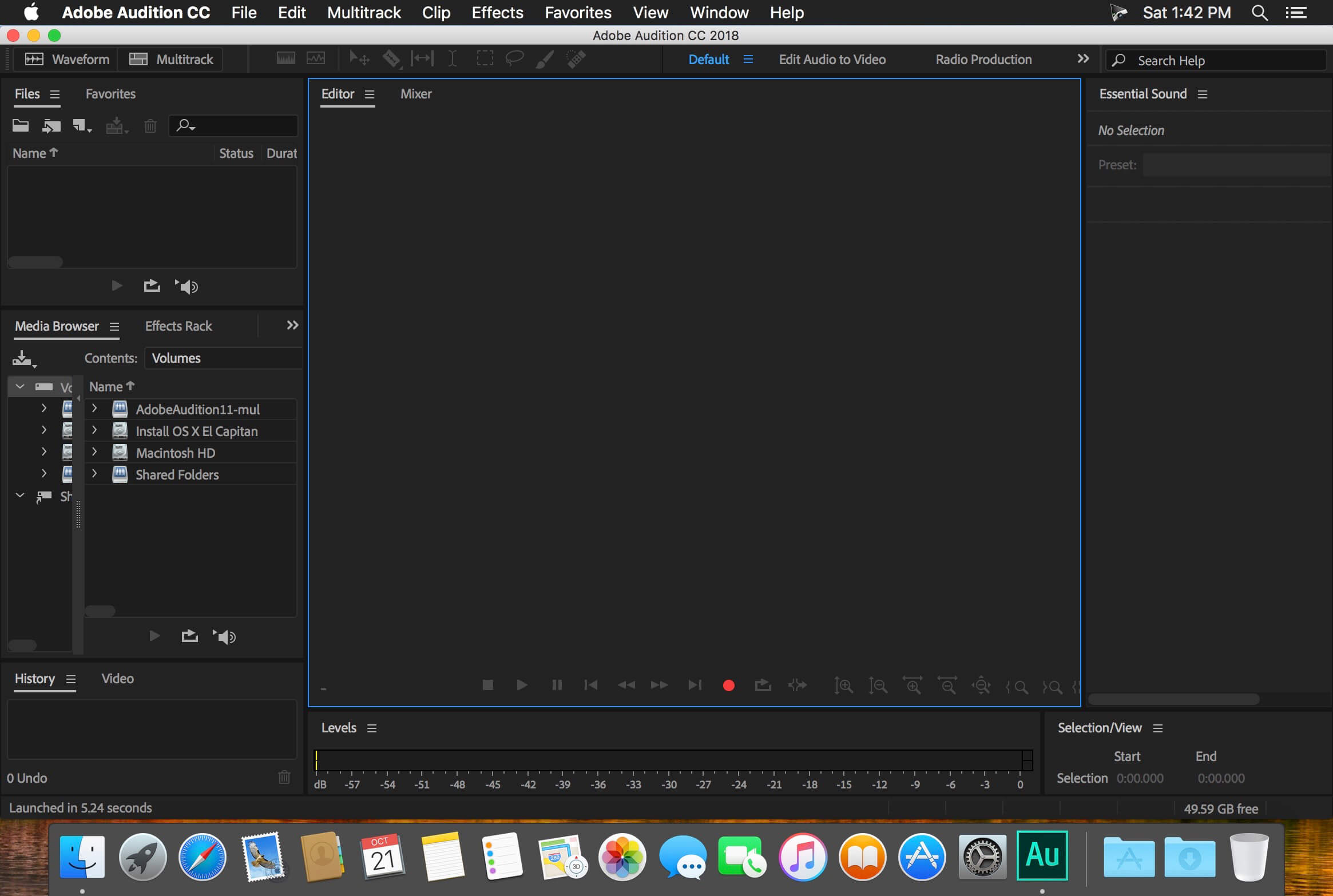Switch to the Mixer tab
This screenshot has width=1333, height=896.
click(416, 94)
